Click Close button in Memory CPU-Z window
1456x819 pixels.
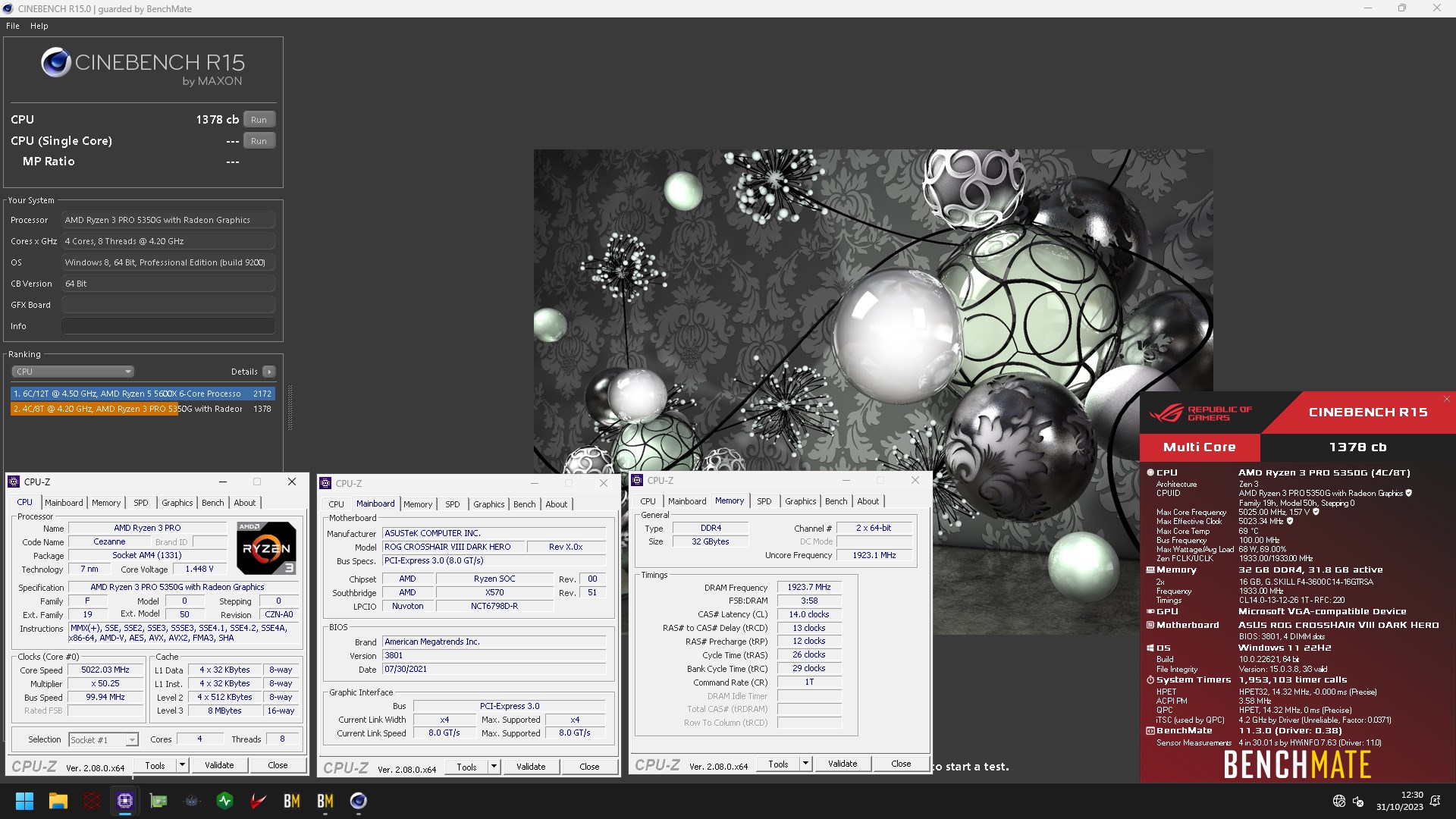click(901, 764)
